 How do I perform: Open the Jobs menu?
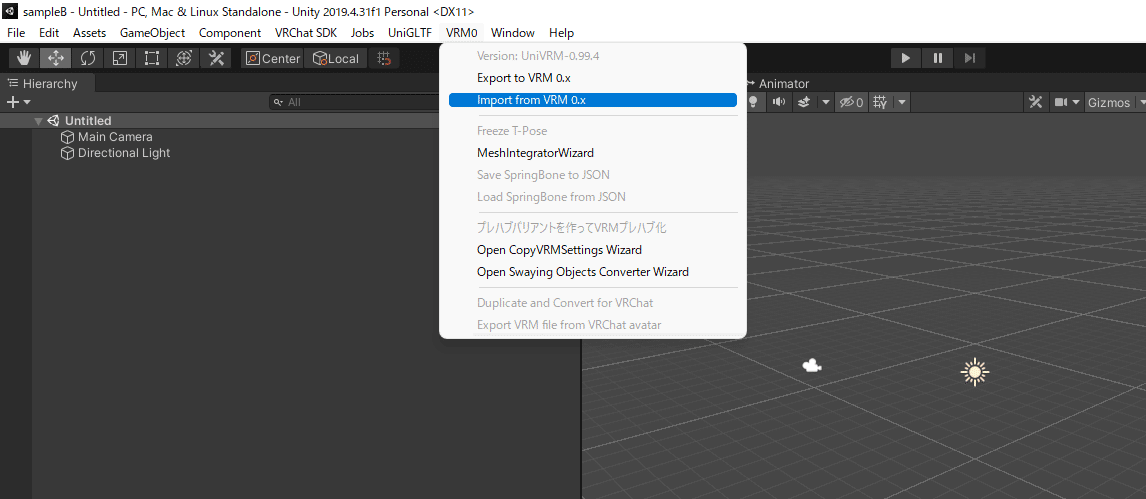[363, 33]
